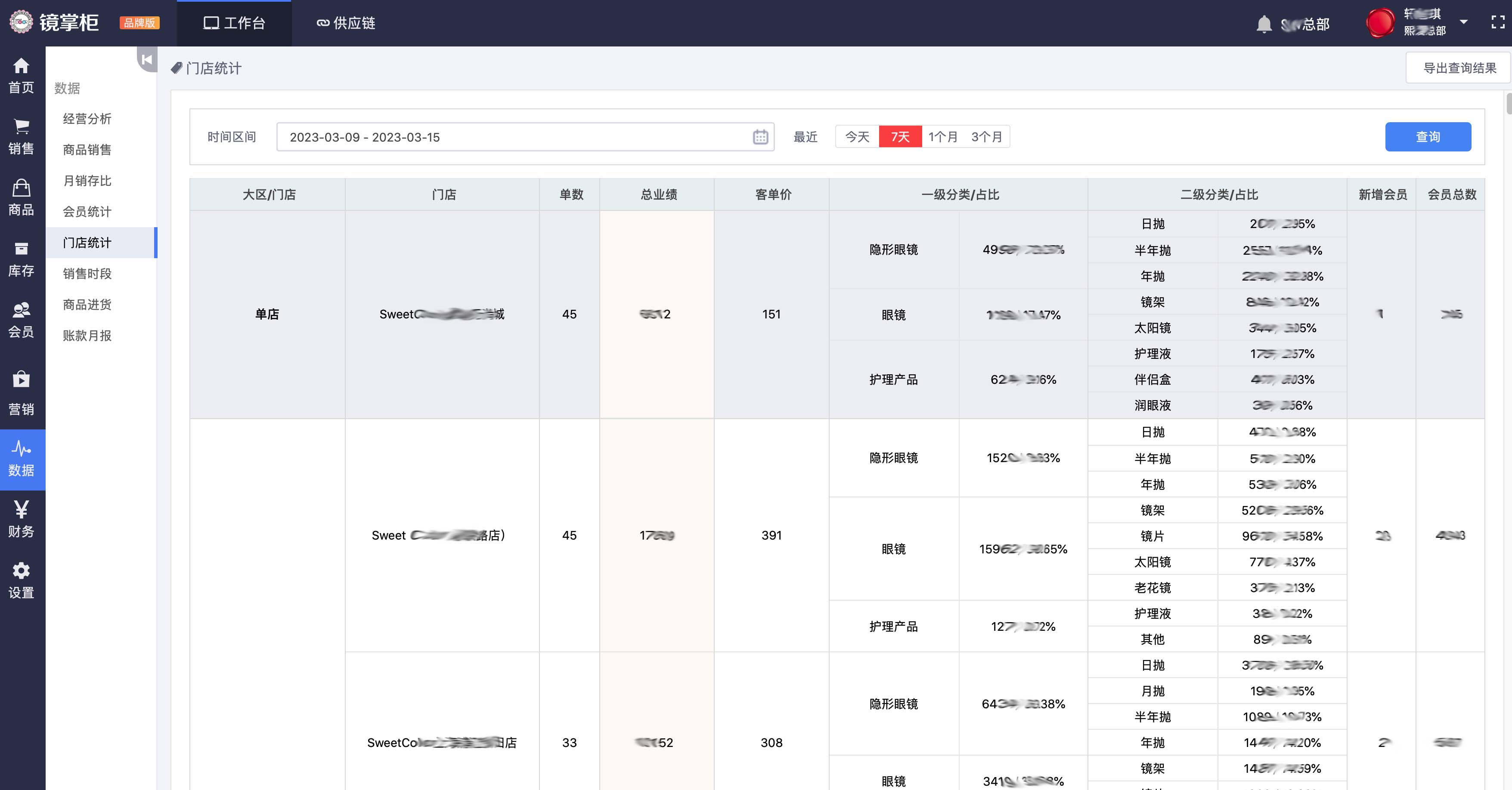Viewport: 1512px width, 790px height.
Task: Open the 商品 bag icon in sidebar
Action: point(22,188)
